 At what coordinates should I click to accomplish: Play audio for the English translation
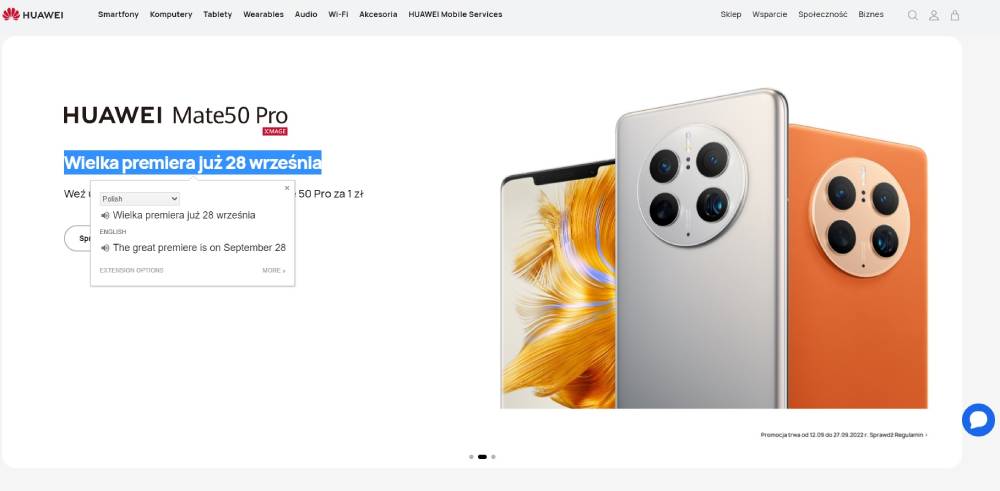(105, 248)
